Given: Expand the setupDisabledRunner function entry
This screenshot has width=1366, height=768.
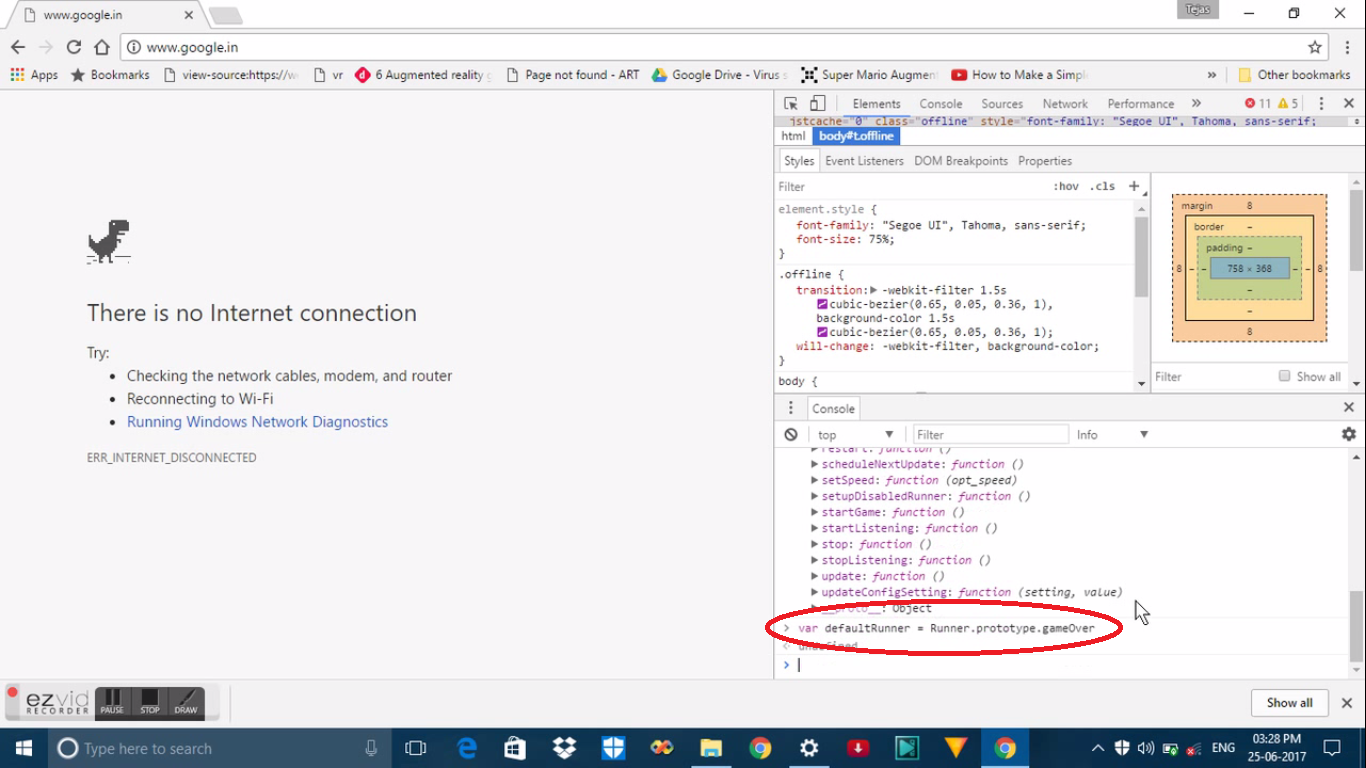Looking at the screenshot, I should point(814,496).
